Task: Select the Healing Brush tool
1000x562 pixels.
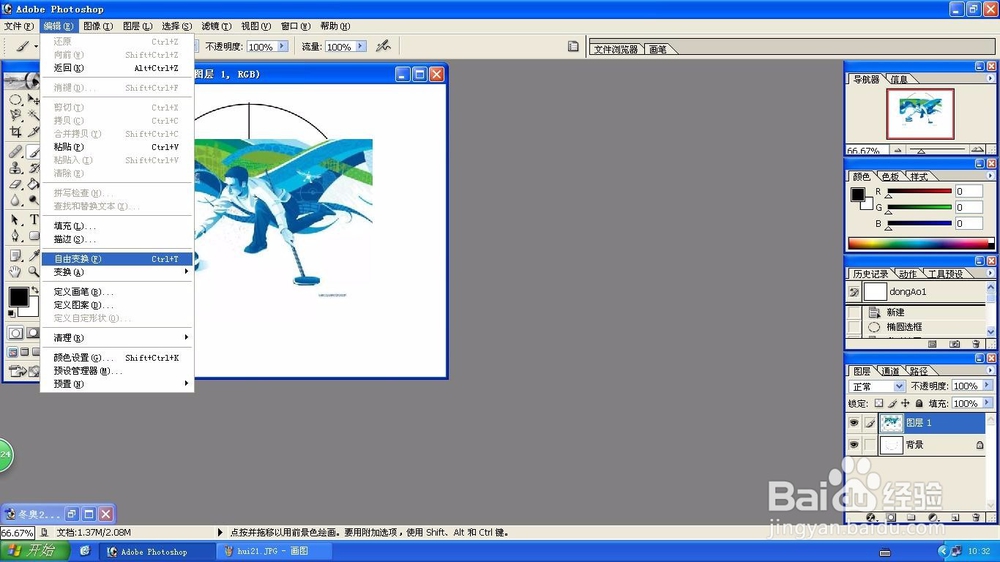Action: (x=15, y=152)
